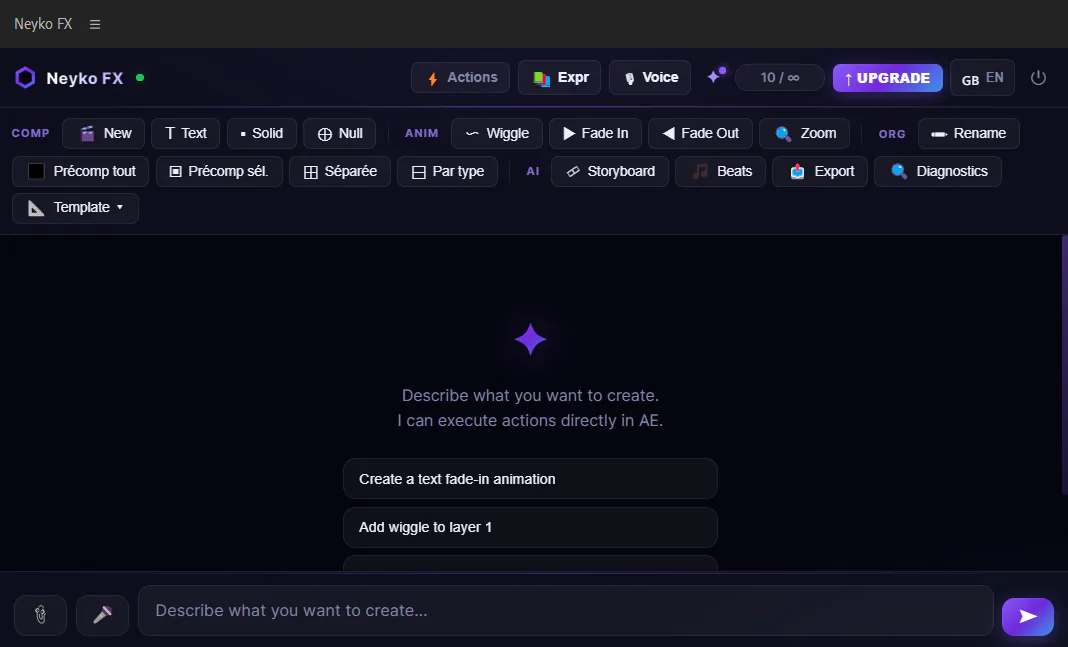Add a Text layer

[185, 133]
